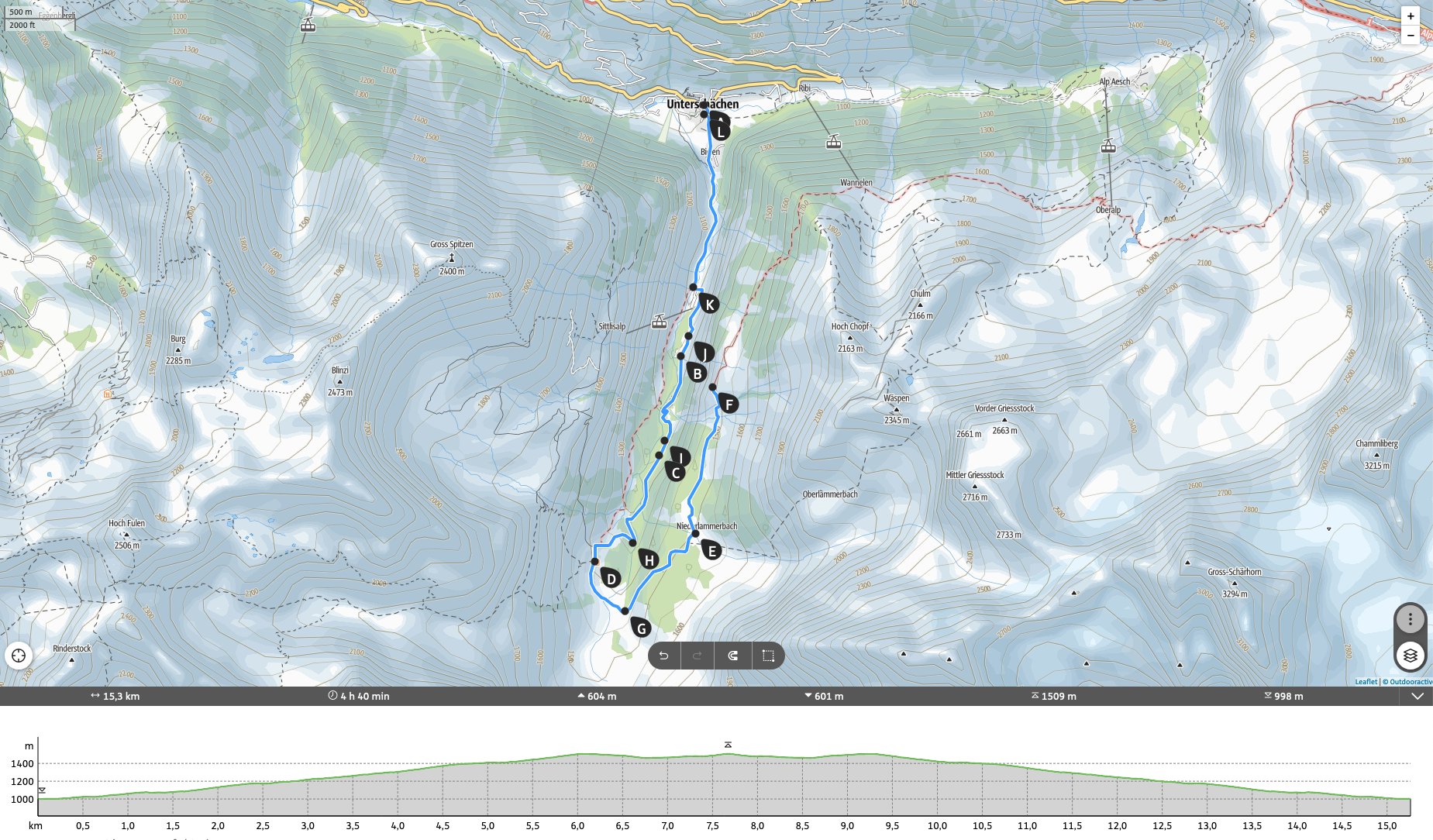Click the 998 m lowest point stat
This screenshot has height=840, width=1433.
coord(1283,696)
